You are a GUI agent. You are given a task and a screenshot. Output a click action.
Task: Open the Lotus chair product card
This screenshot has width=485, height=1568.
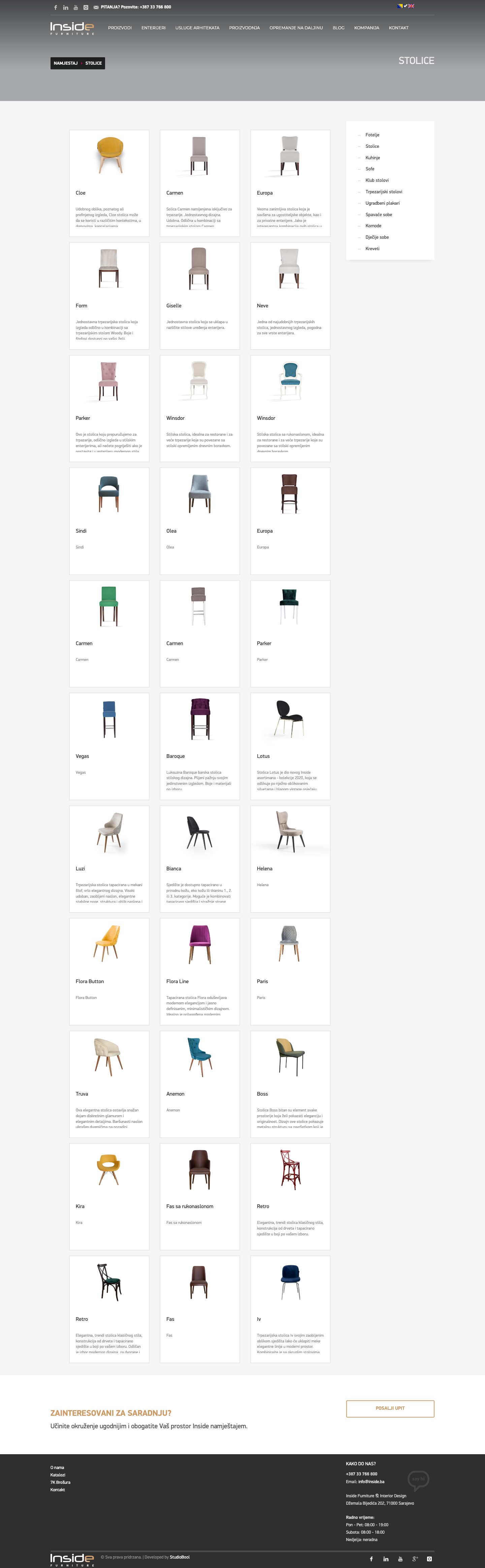tap(290, 746)
